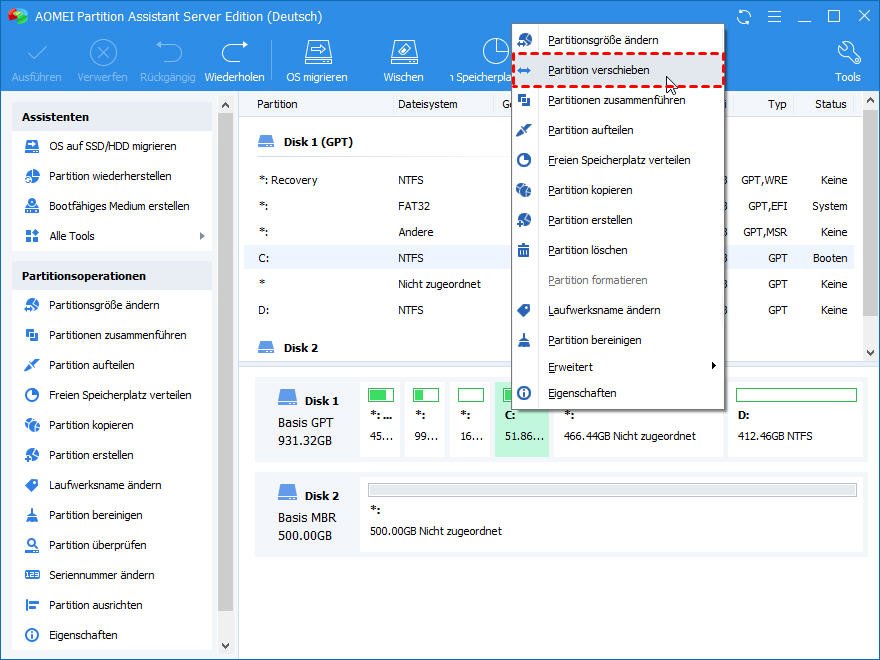Select the Wischen toolbar icon
The height and width of the screenshot is (660, 880).
404,53
